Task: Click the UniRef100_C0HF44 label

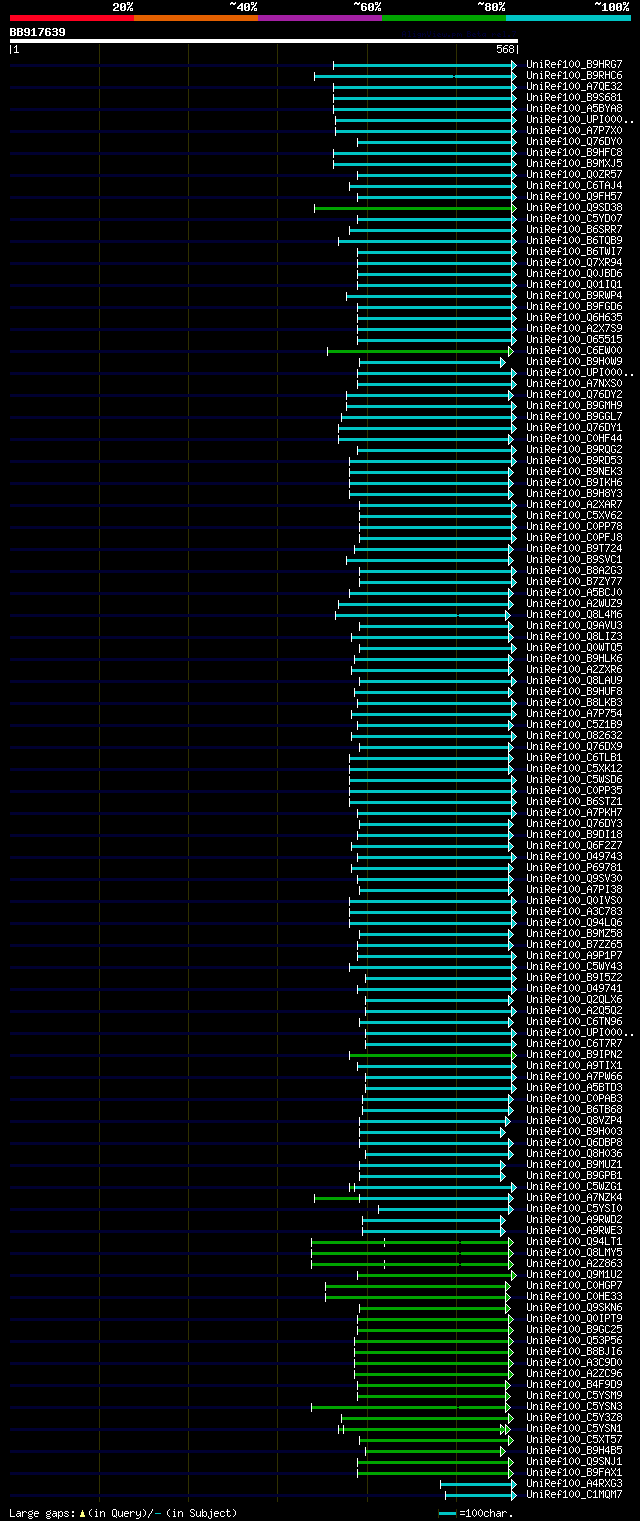Action: pos(573,438)
